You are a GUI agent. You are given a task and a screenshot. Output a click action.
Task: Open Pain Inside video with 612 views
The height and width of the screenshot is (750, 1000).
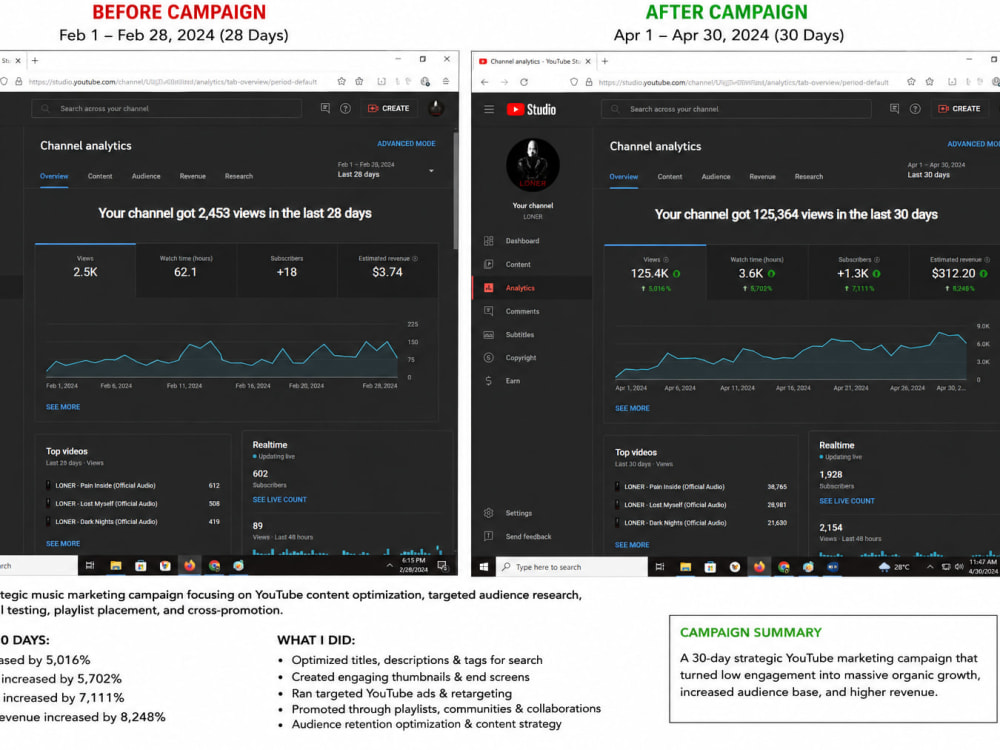click(133, 486)
